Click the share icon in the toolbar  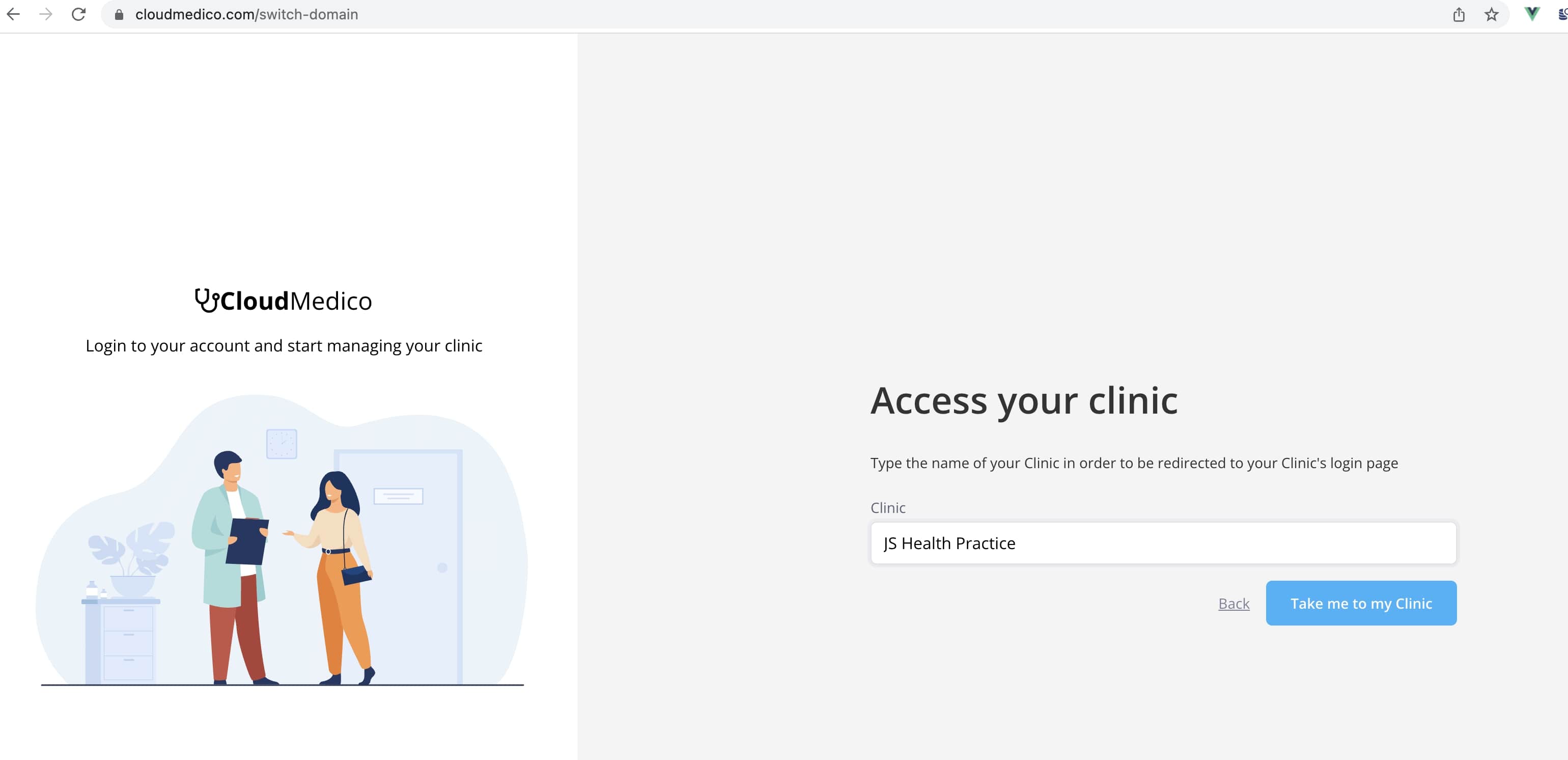point(1459,14)
